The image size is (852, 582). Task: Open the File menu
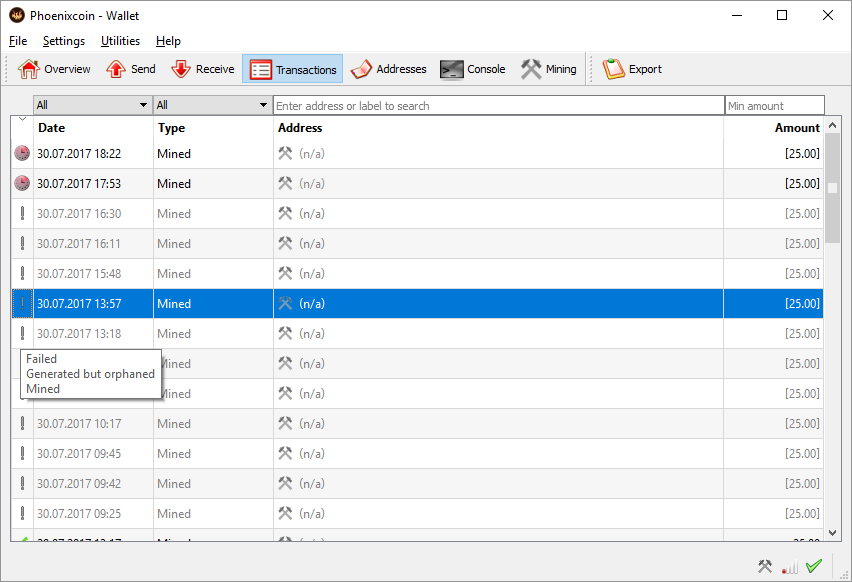pos(18,41)
